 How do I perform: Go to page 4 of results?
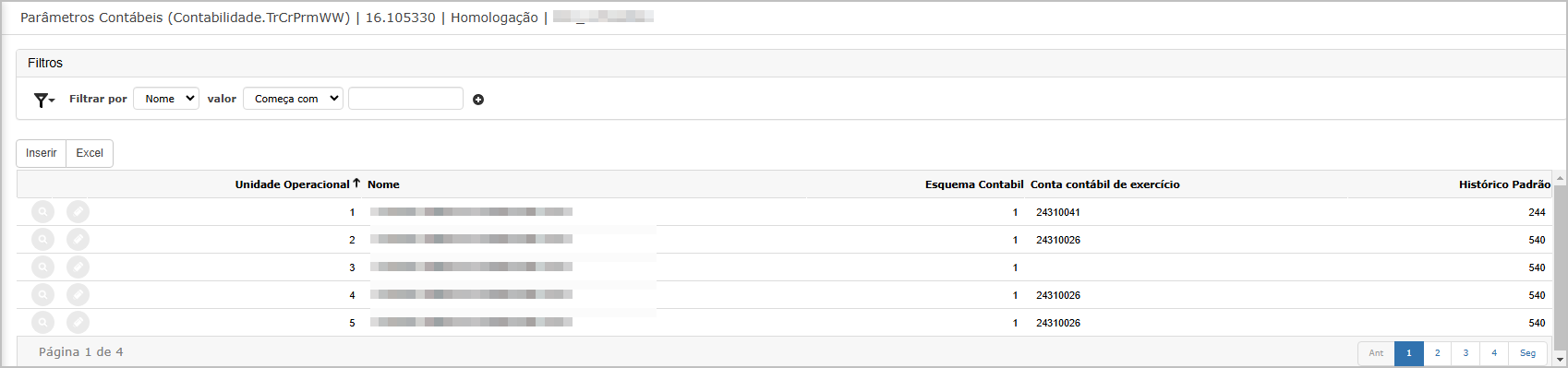[x=1493, y=353]
